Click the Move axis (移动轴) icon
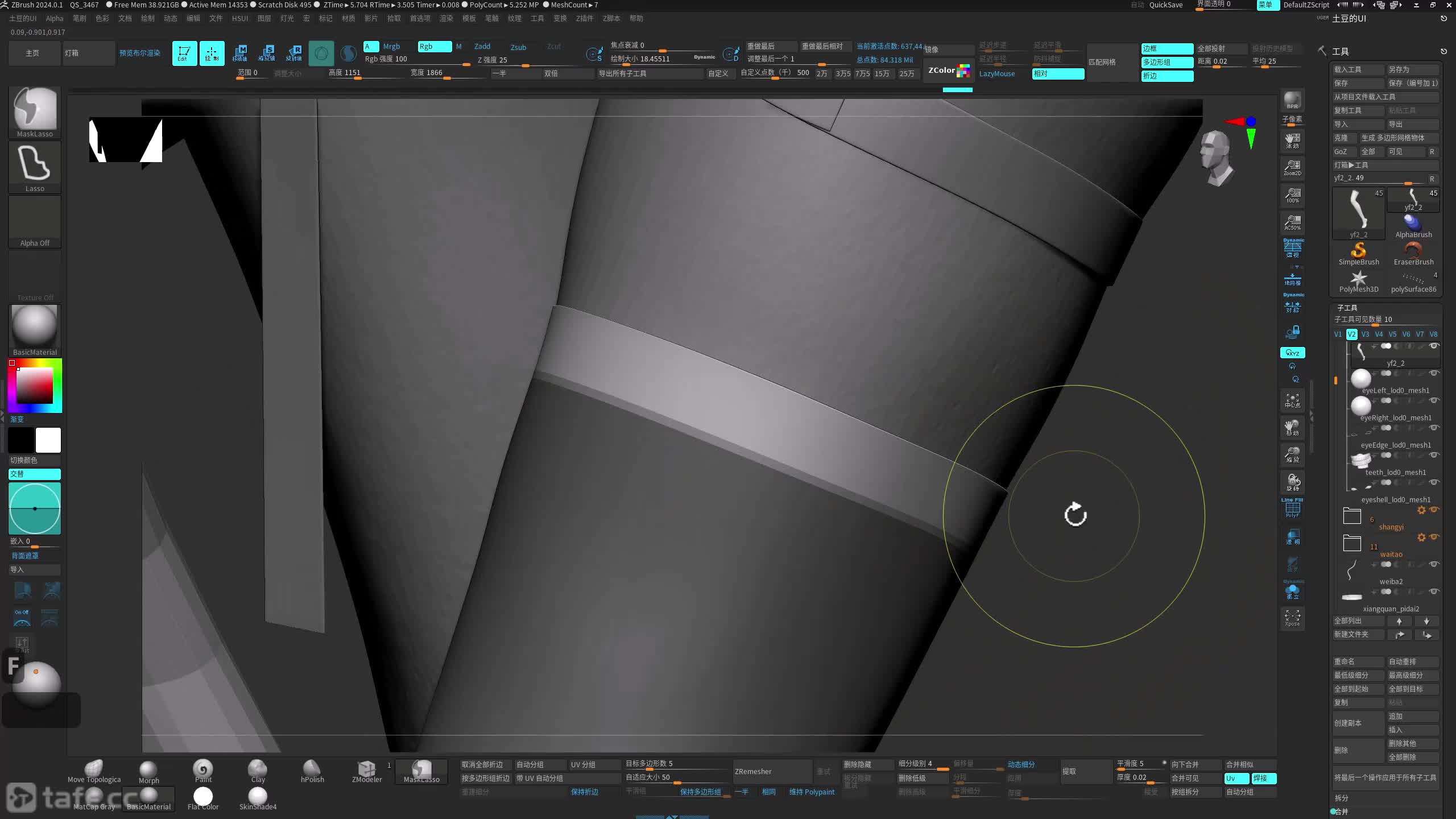 (x=240, y=53)
